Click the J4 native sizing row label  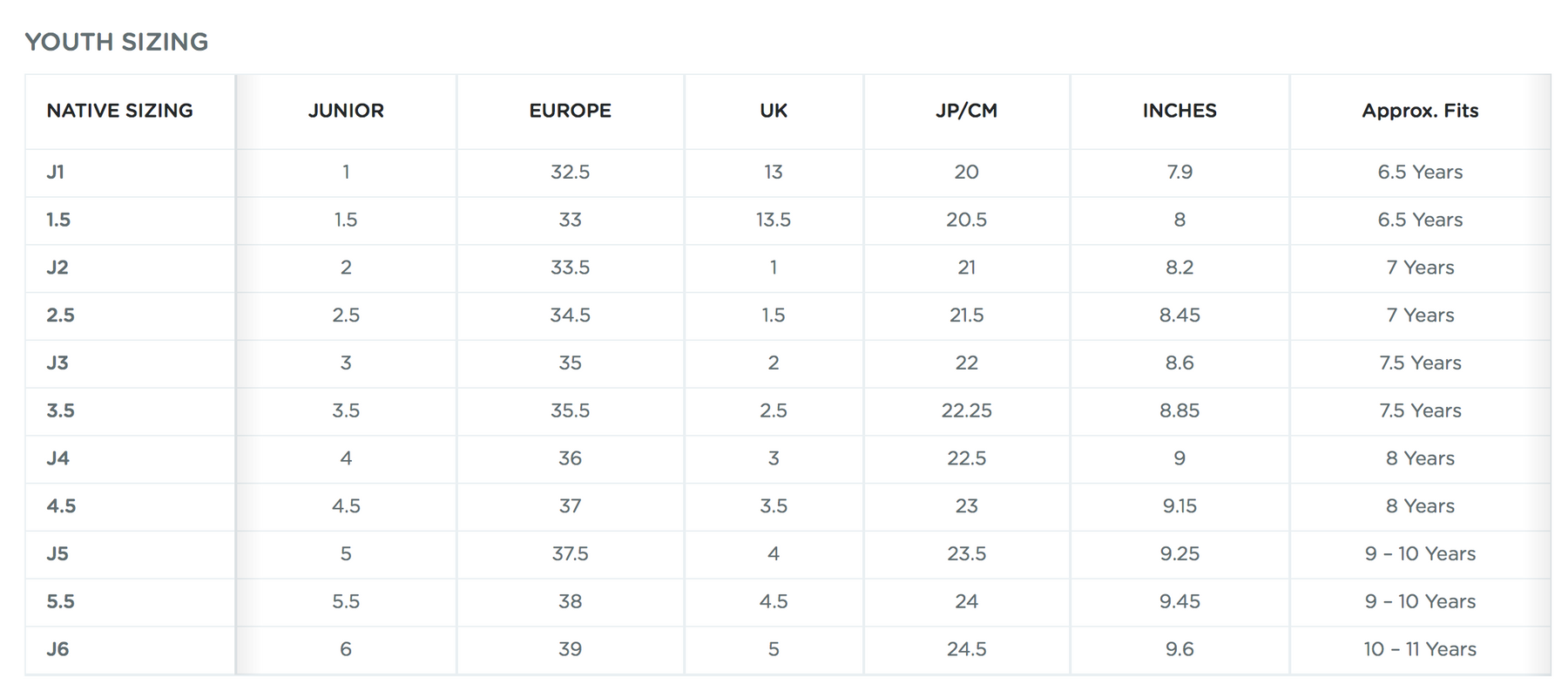coord(57,458)
